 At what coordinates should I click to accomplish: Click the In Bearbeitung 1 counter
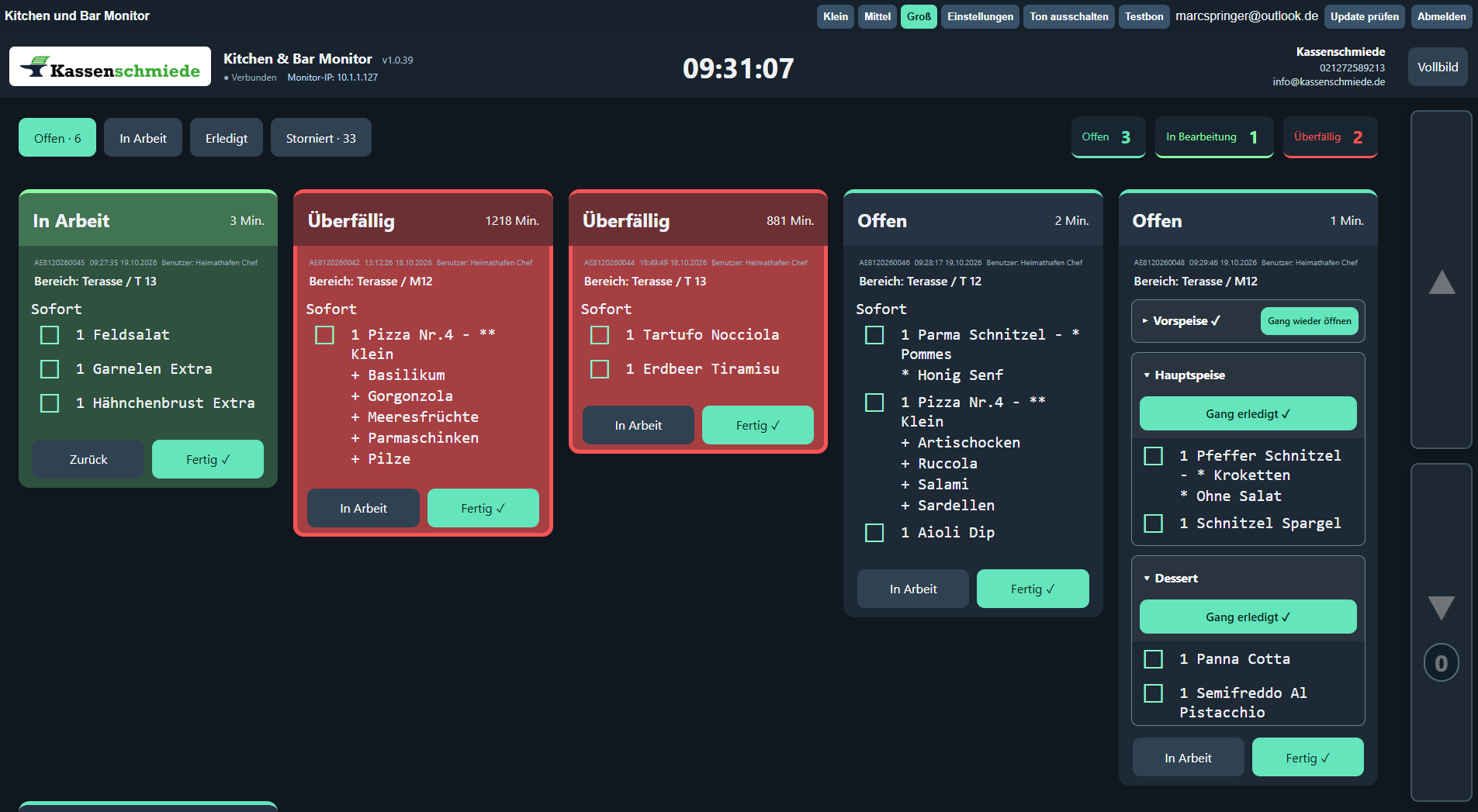point(1214,137)
